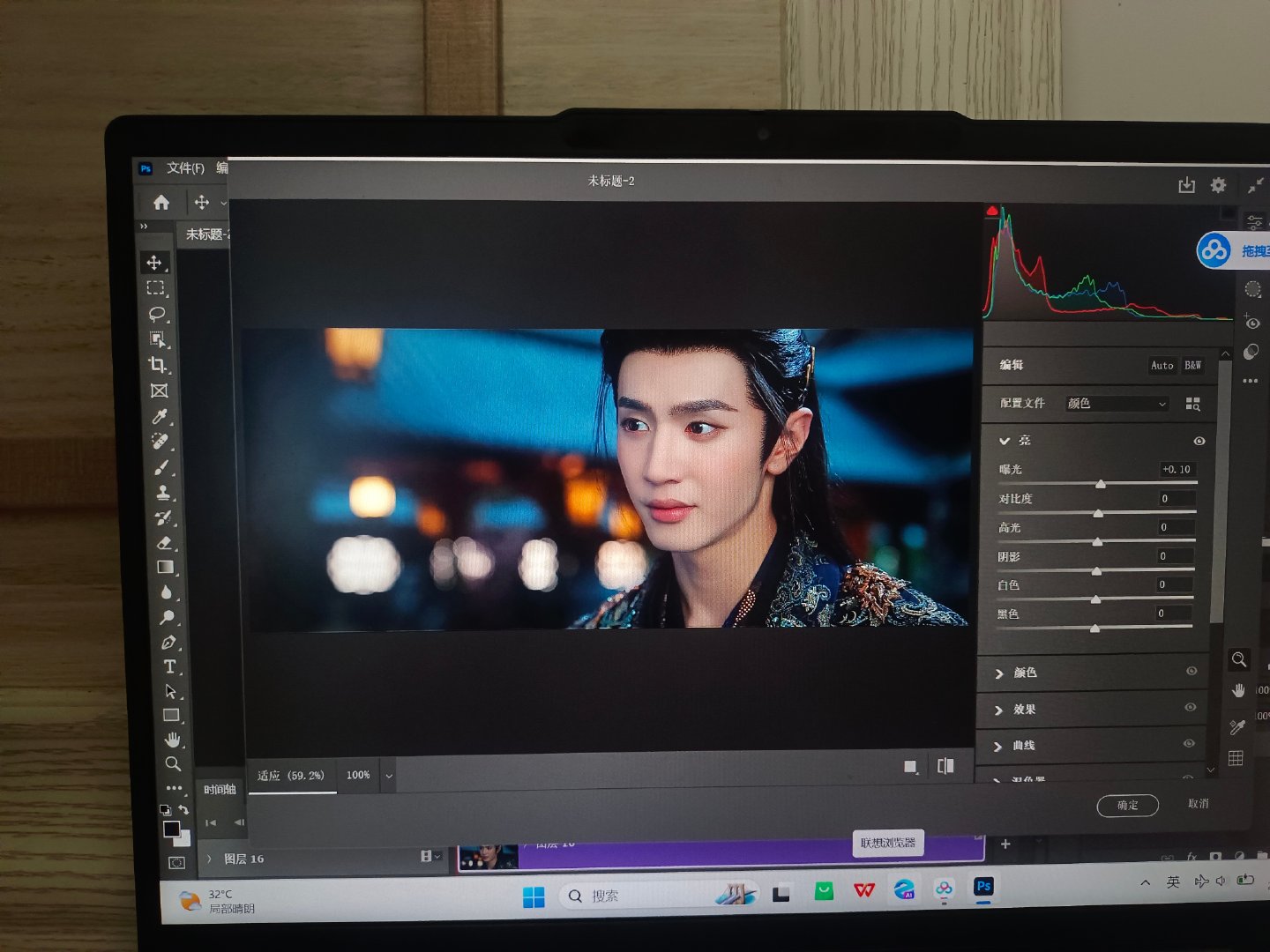Set zoom to 100% button

[x=358, y=775]
